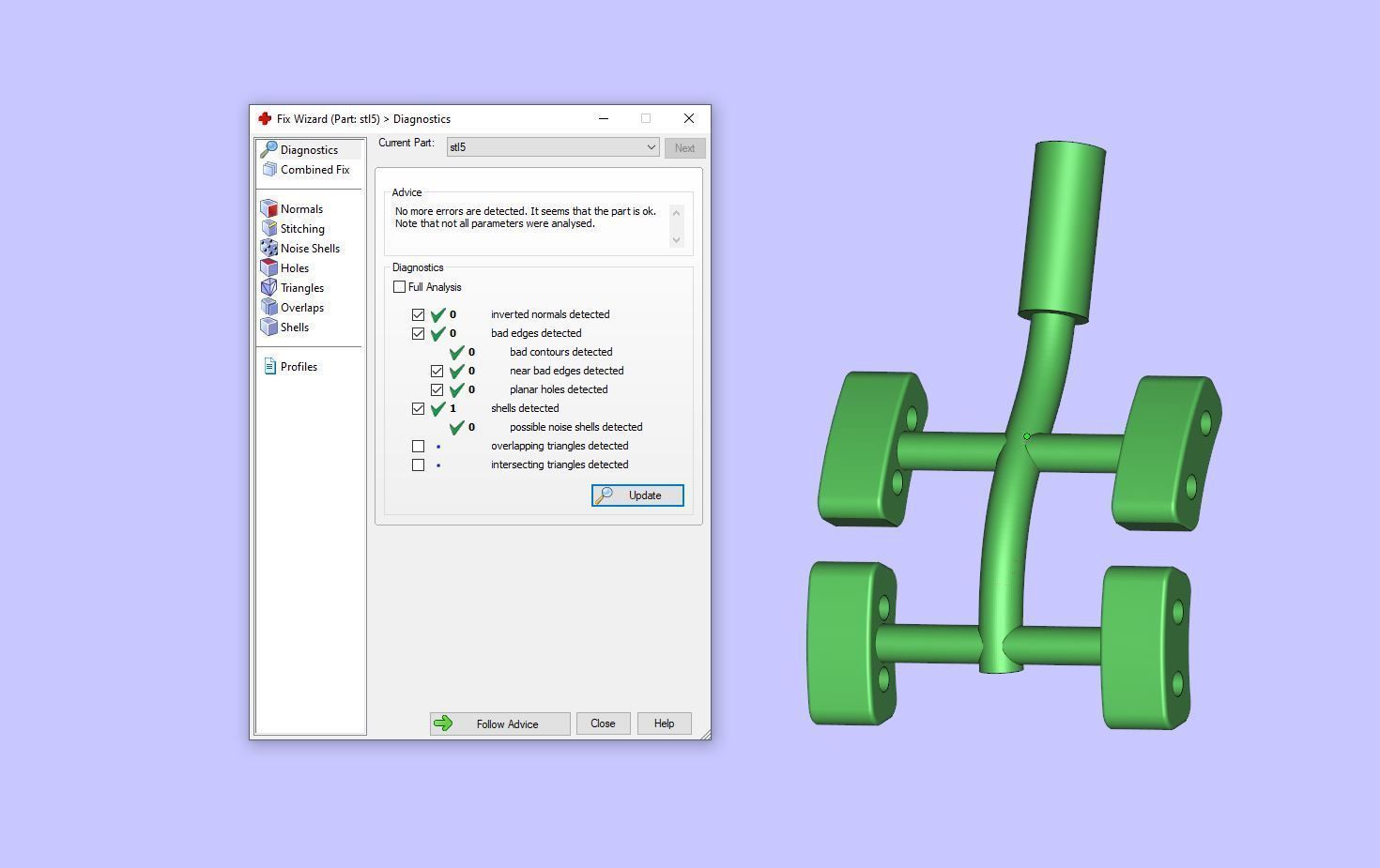Click the Update button label
This screenshot has width=1380, height=868.
click(645, 495)
